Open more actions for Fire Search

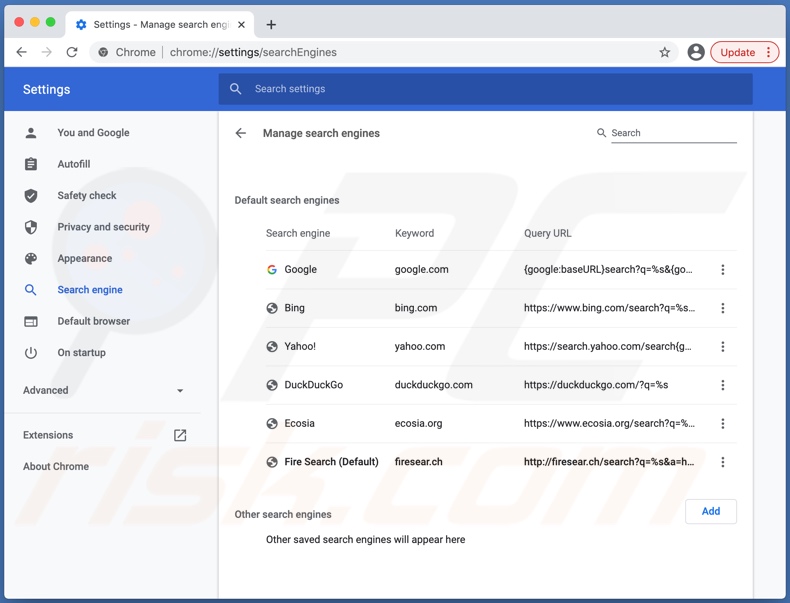(x=722, y=462)
